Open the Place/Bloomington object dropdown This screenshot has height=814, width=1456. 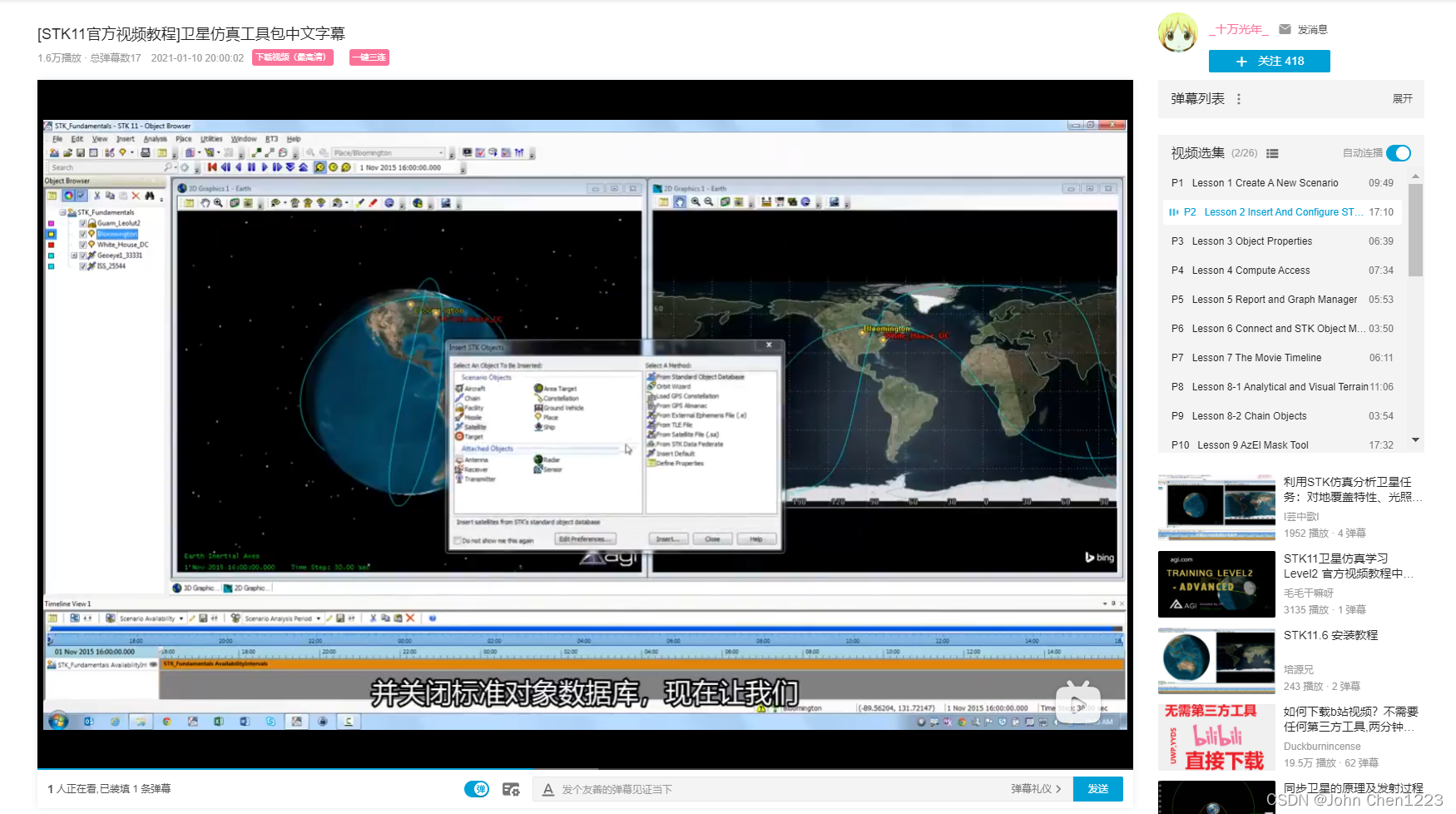(389, 153)
